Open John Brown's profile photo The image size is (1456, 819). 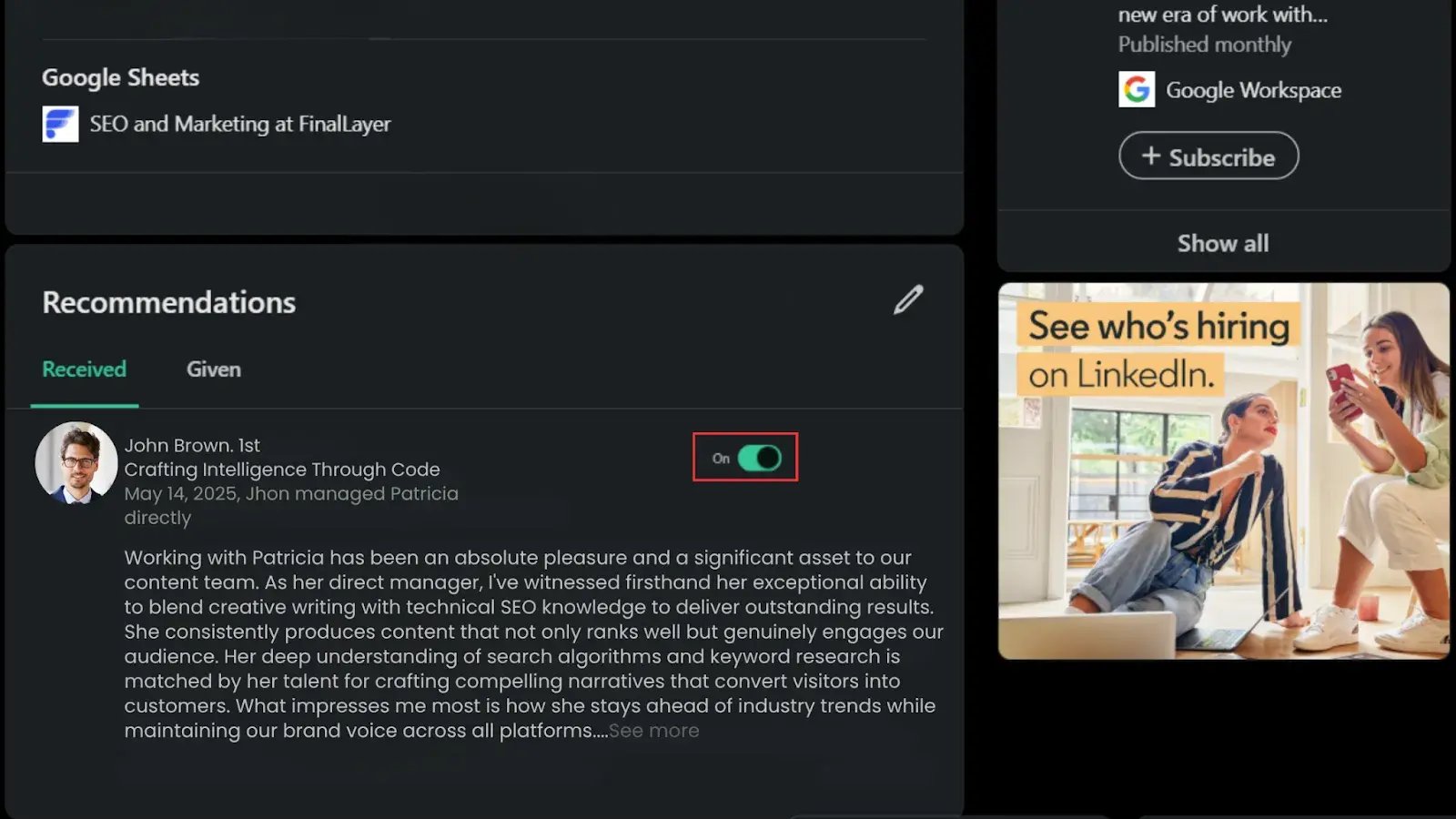click(x=76, y=462)
